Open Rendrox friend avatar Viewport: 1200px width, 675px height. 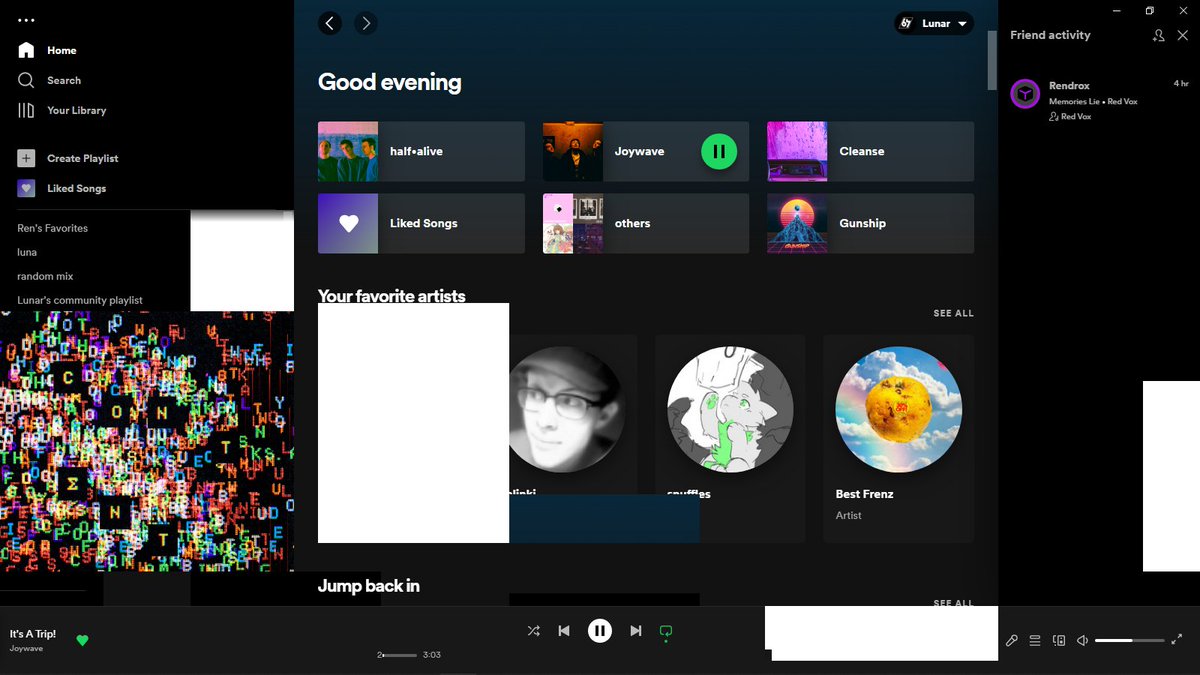tap(1025, 94)
